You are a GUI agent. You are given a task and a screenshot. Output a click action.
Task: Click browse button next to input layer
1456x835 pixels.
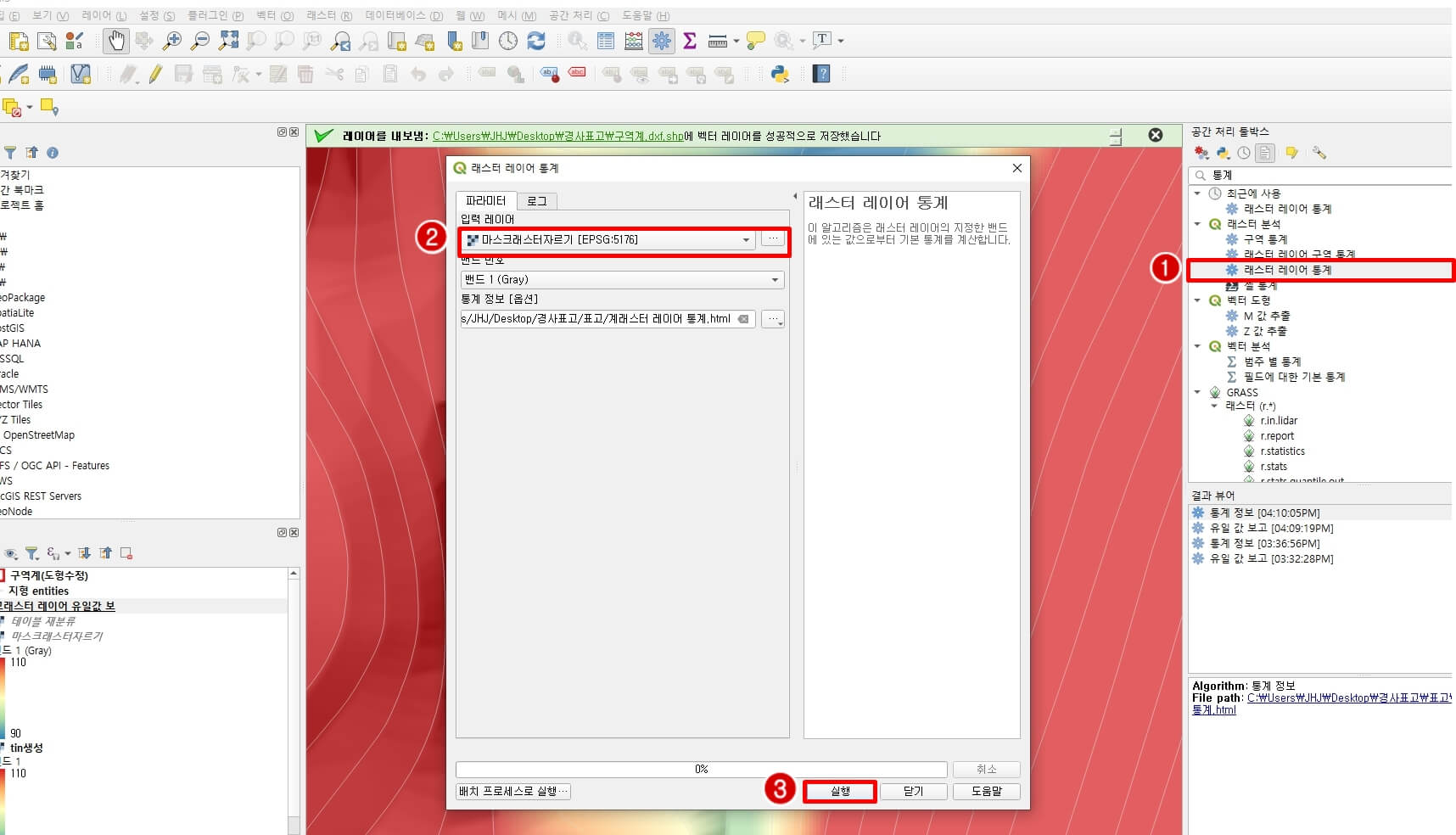[x=772, y=240]
